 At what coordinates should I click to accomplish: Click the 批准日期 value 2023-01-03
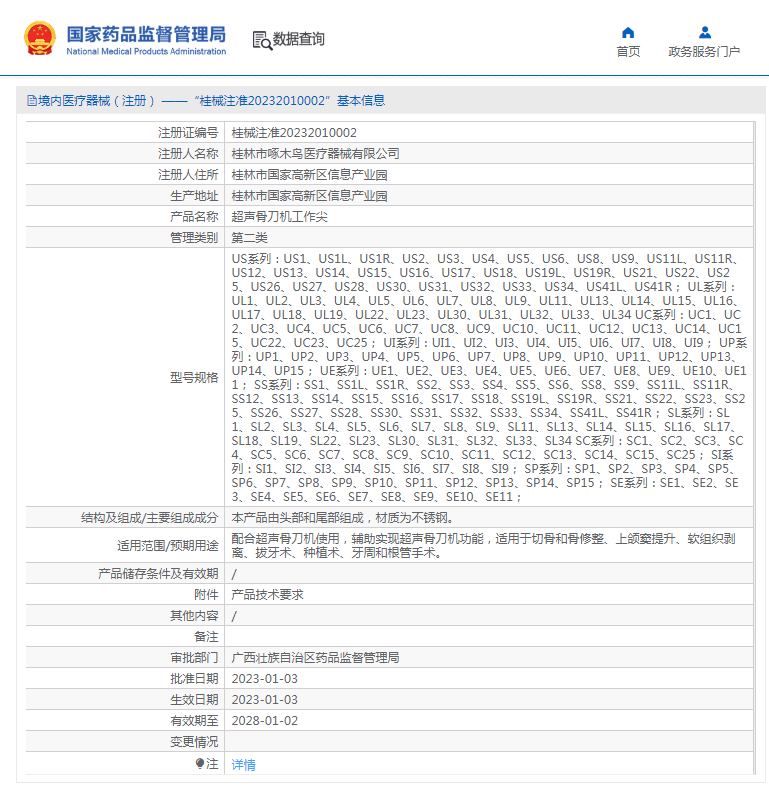[x=265, y=679]
